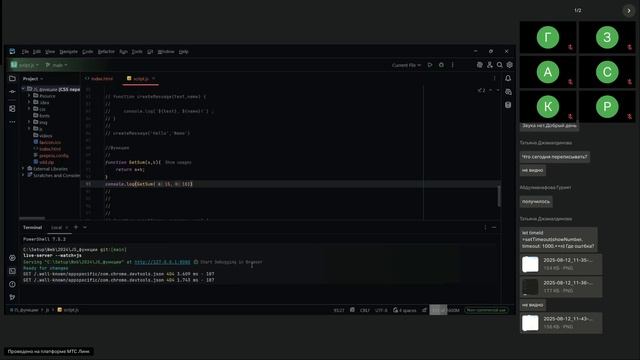
Task: Click the project tree horizontal scrollbar
Action: [32, 218]
